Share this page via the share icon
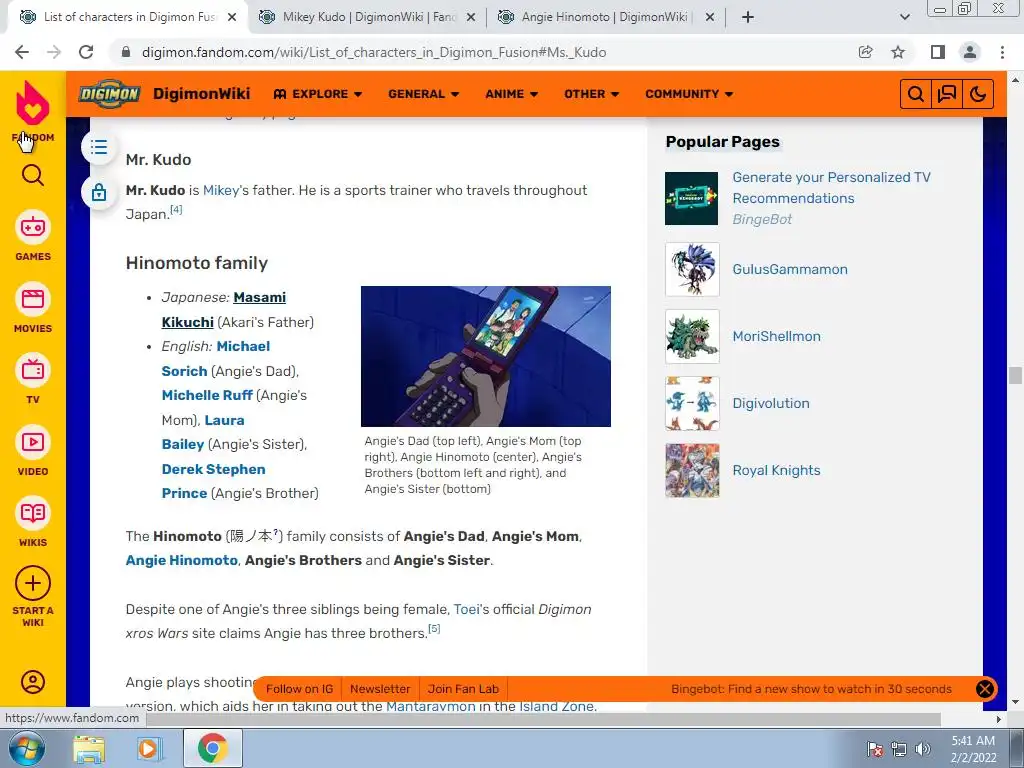The height and width of the screenshot is (768, 1024). click(x=866, y=52)
